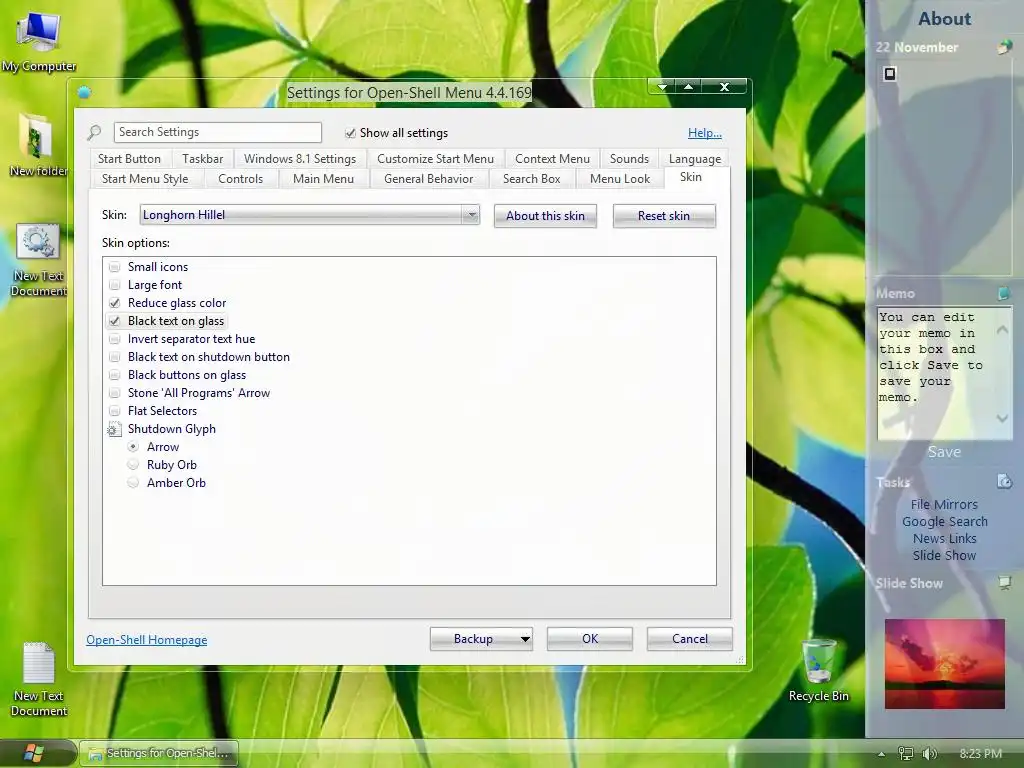Click the roll-up arrow button in title bar

coord(688,86)
